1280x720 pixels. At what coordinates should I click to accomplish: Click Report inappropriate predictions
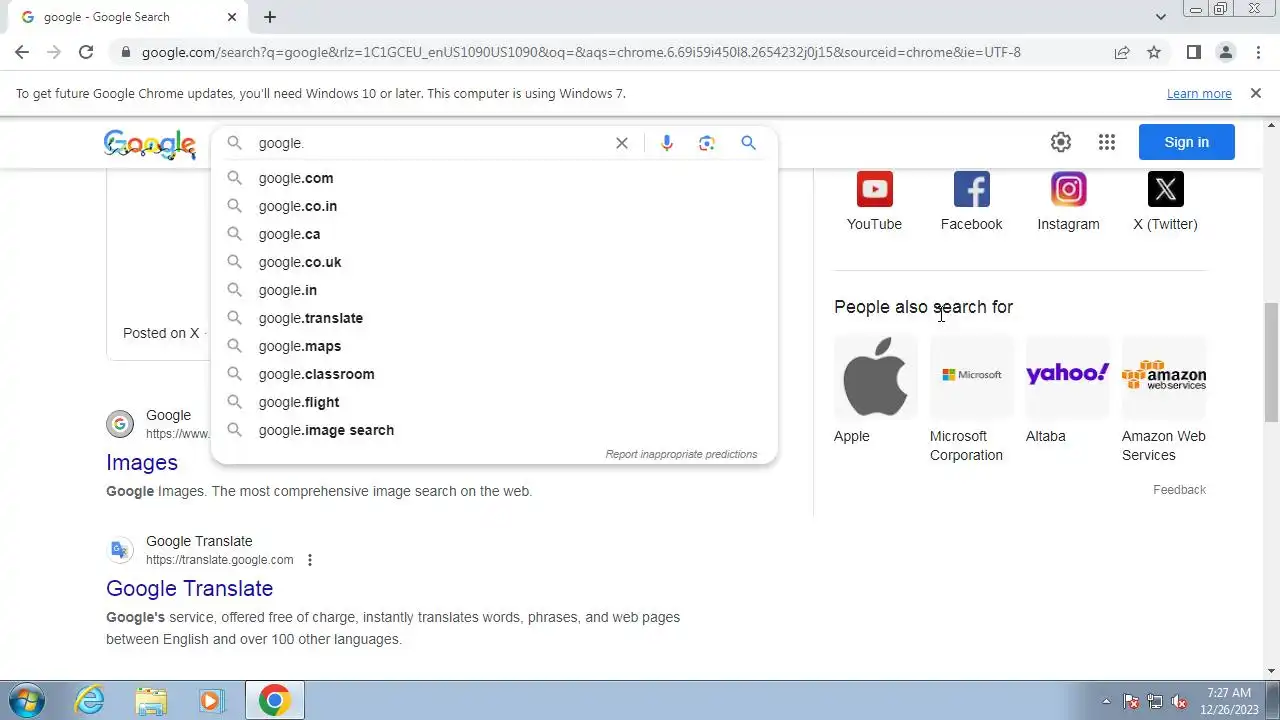point(681,454)
